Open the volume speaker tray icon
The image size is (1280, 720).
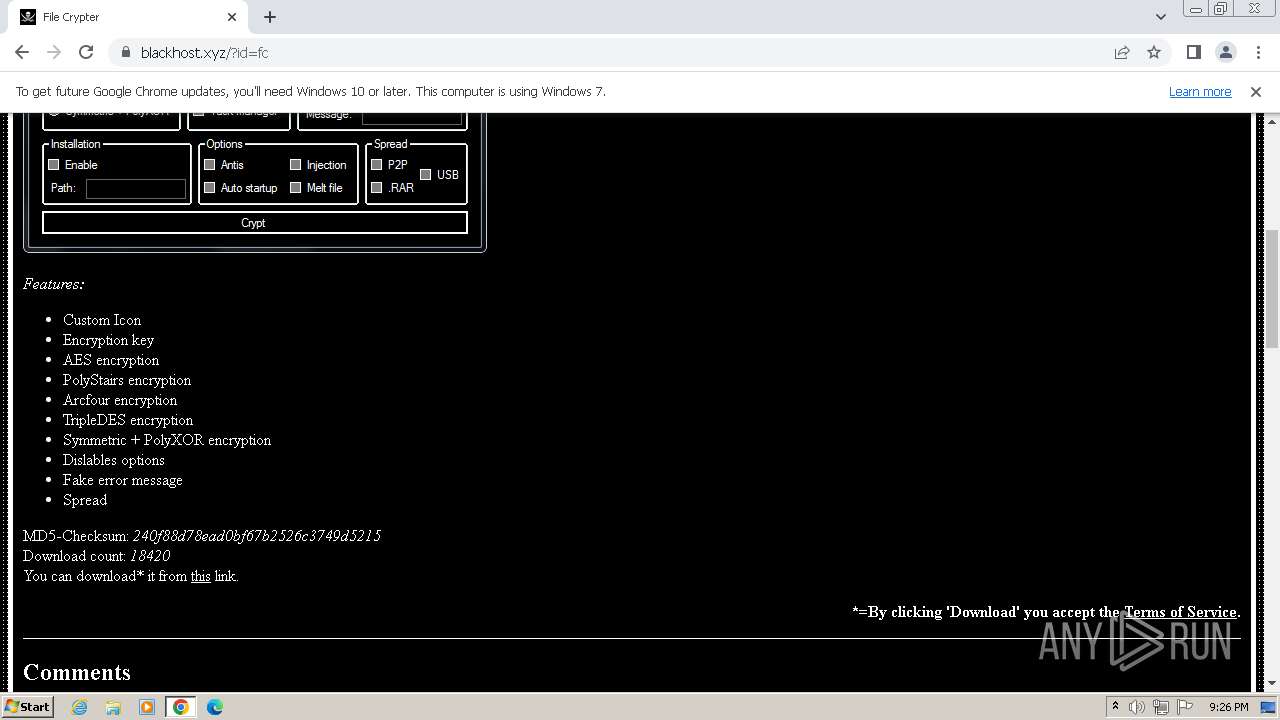(x=1137, y=707)
